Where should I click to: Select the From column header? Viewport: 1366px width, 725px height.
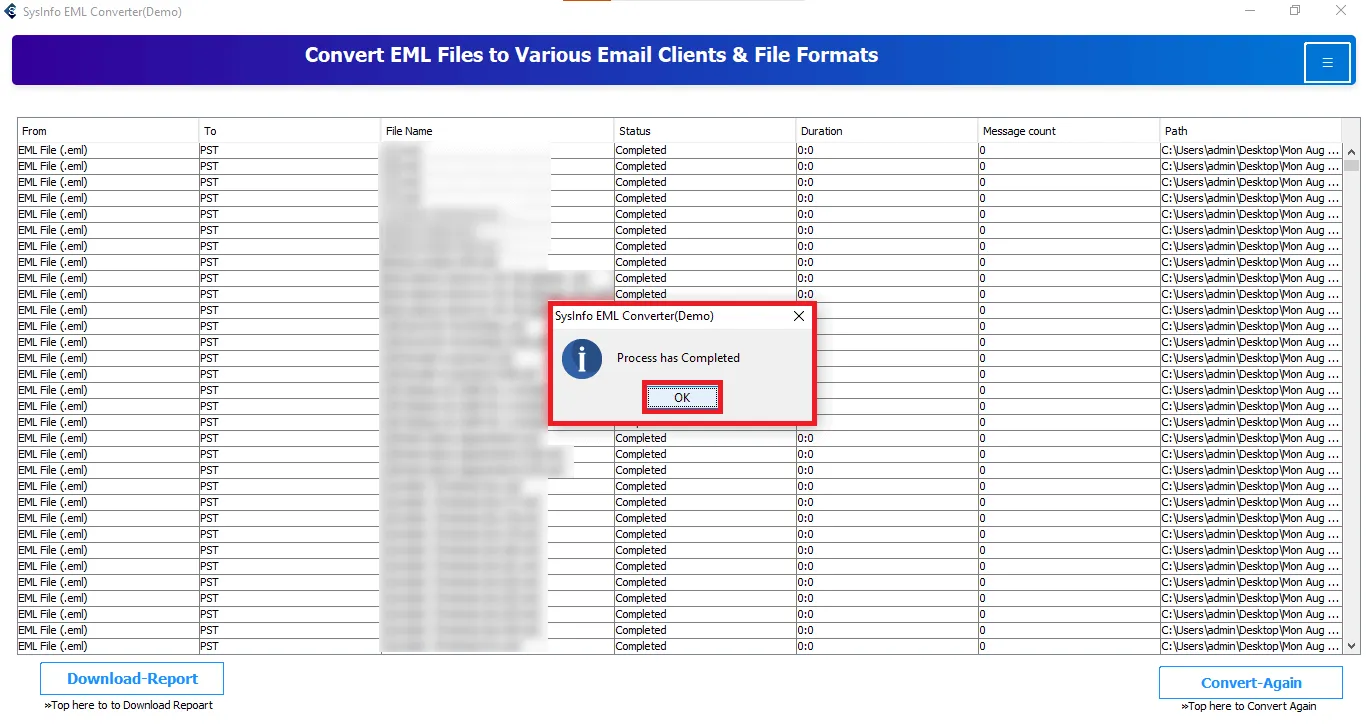click(x=108, y=131)
